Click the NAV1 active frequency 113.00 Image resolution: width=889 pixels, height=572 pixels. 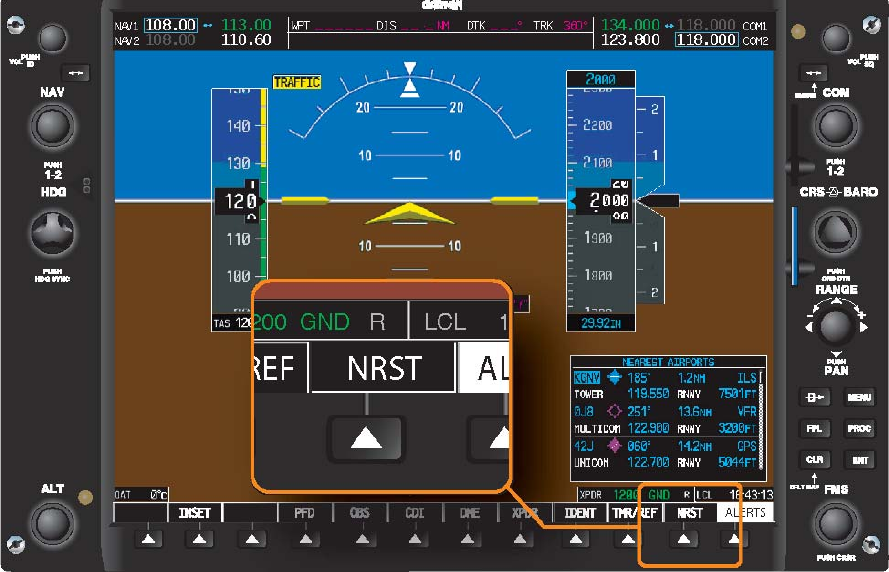(246, 25)
